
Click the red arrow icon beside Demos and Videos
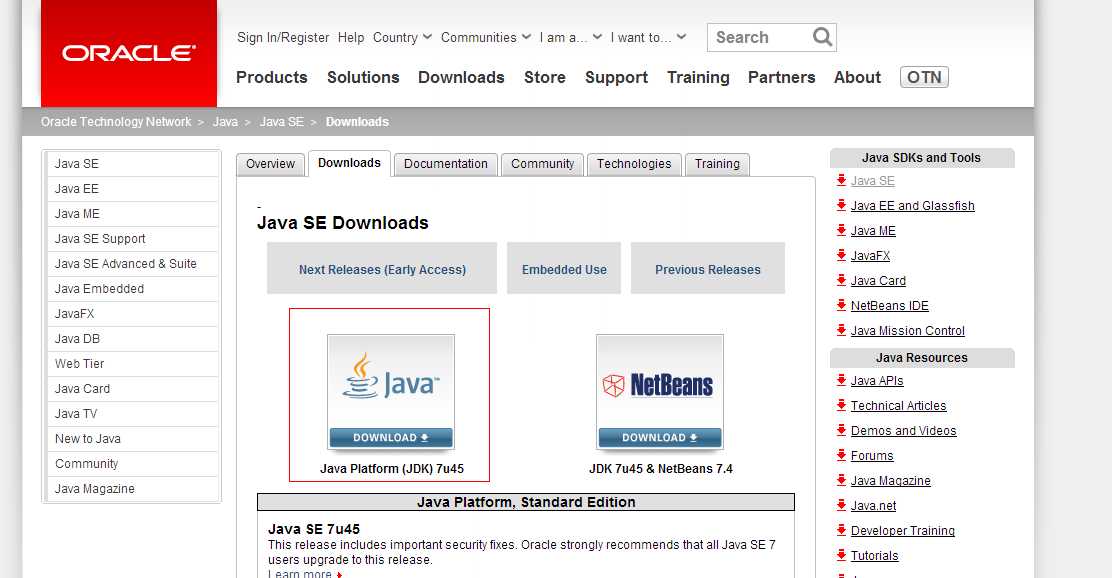841,430
